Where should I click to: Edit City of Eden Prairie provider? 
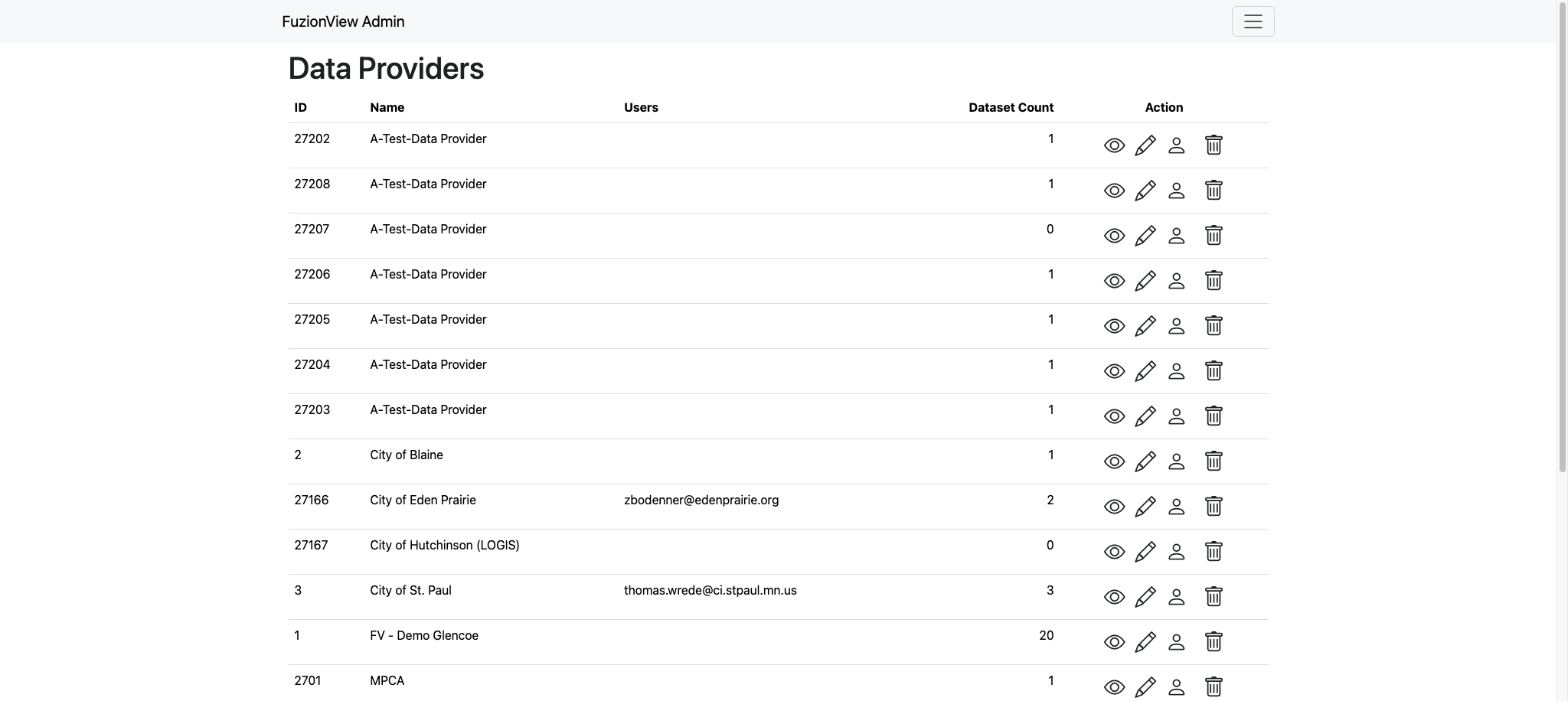point(1145,507)
